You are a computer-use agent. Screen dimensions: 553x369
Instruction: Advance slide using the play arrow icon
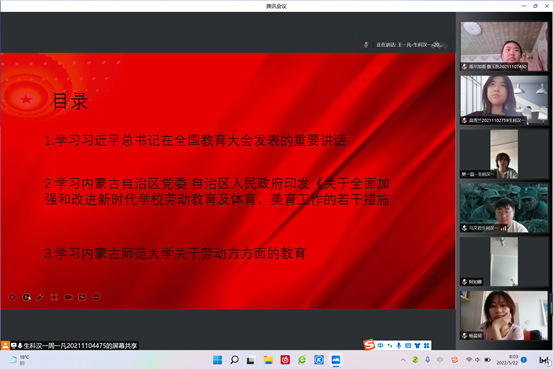click(x=26, y=297)
